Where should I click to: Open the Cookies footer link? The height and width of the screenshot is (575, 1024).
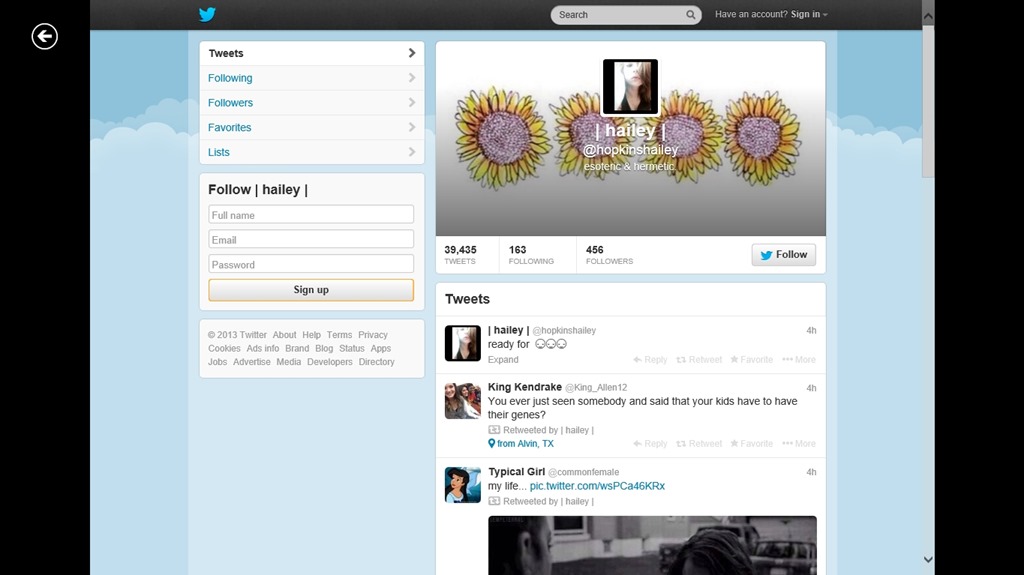tap(224, 348)
